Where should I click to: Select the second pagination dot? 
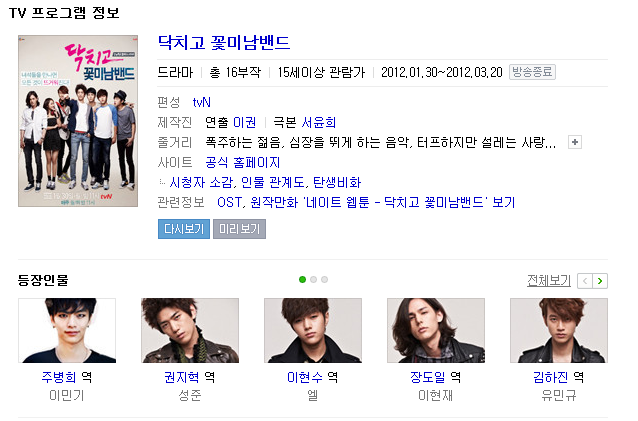click(313, 279)
